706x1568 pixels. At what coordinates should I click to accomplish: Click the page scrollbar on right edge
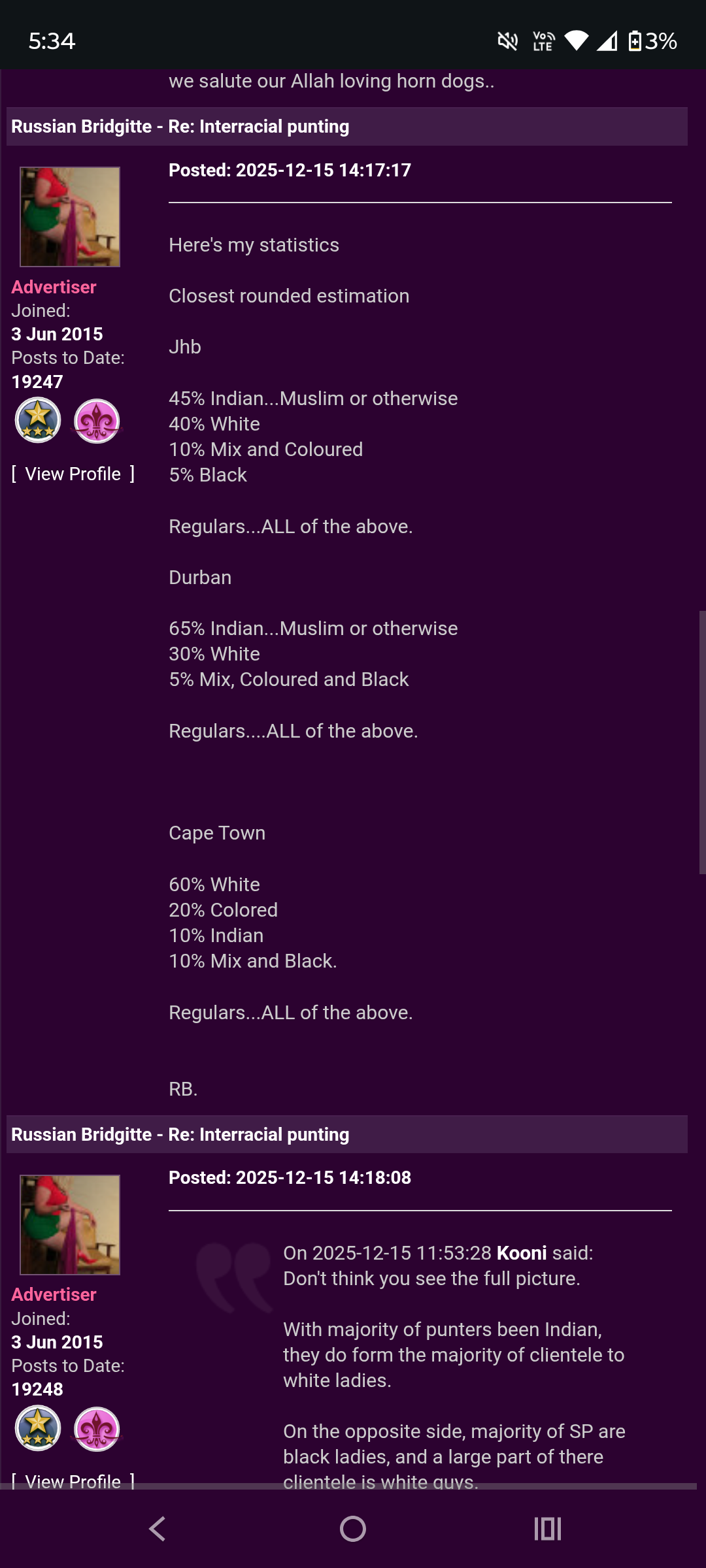coord(702,742)
